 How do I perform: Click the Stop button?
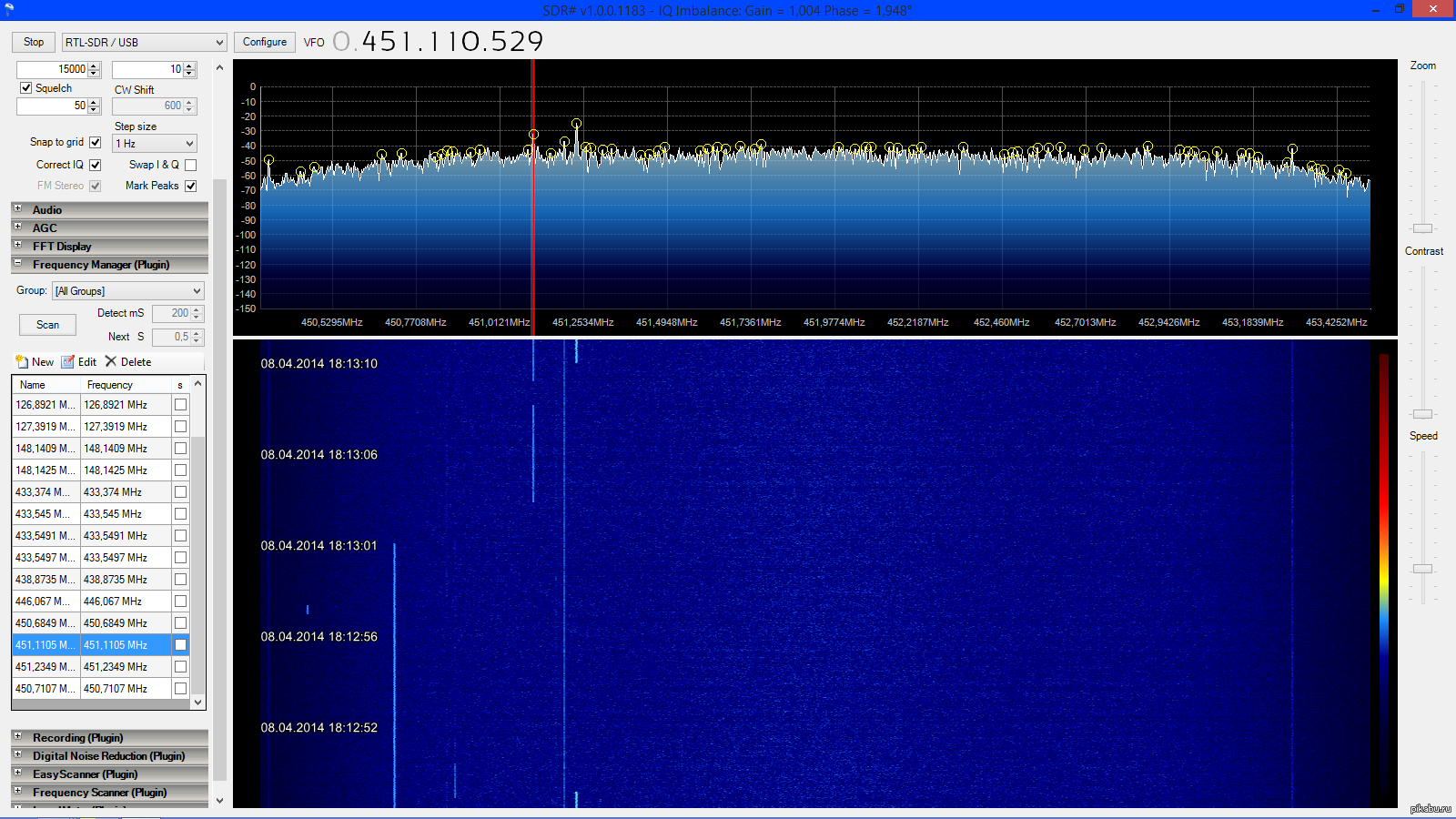pos(33,42)
